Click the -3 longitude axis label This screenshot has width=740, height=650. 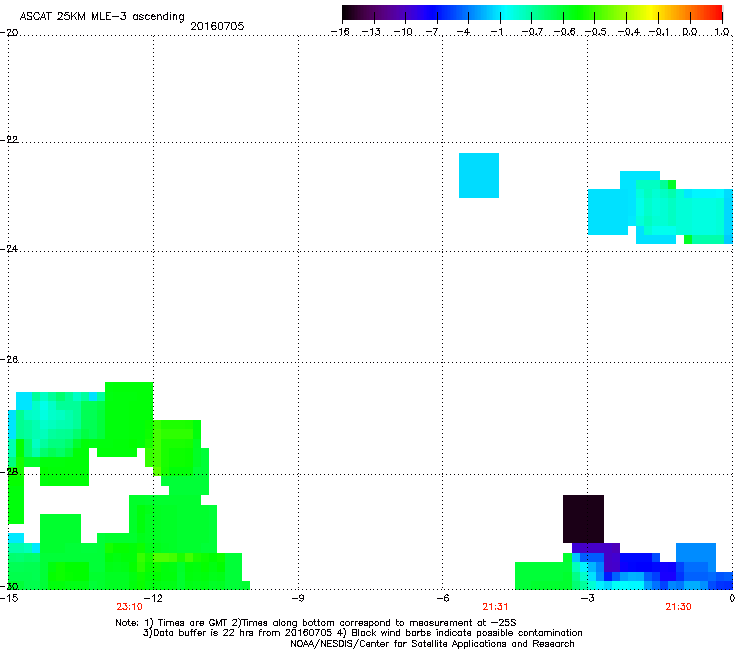pos(587,598)
